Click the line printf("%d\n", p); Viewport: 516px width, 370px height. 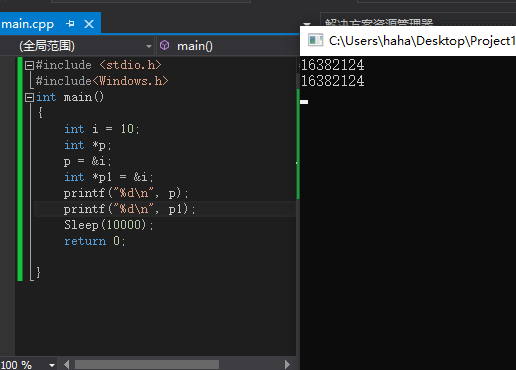(126, 193)
